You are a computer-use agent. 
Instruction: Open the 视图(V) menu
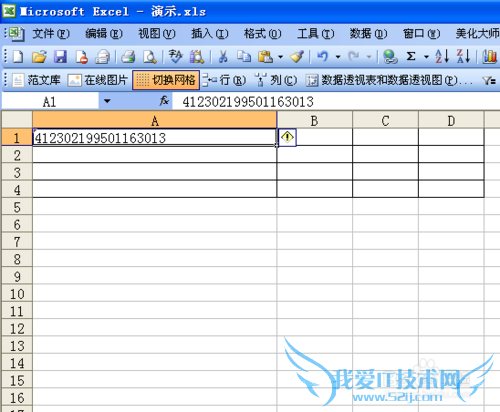click(x=156, y=34)
